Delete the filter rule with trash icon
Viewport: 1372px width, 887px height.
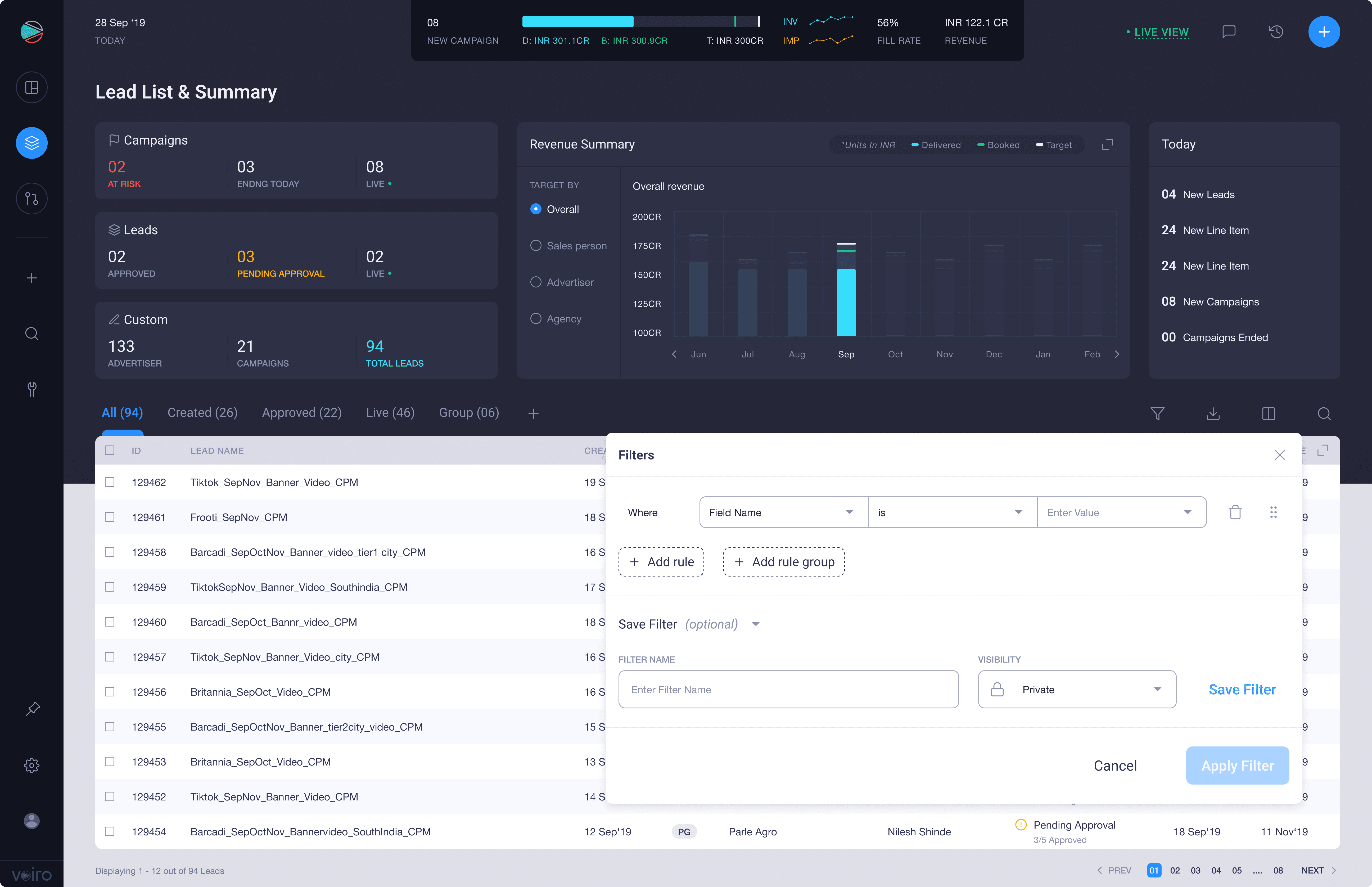click(x=1235, y=512)
